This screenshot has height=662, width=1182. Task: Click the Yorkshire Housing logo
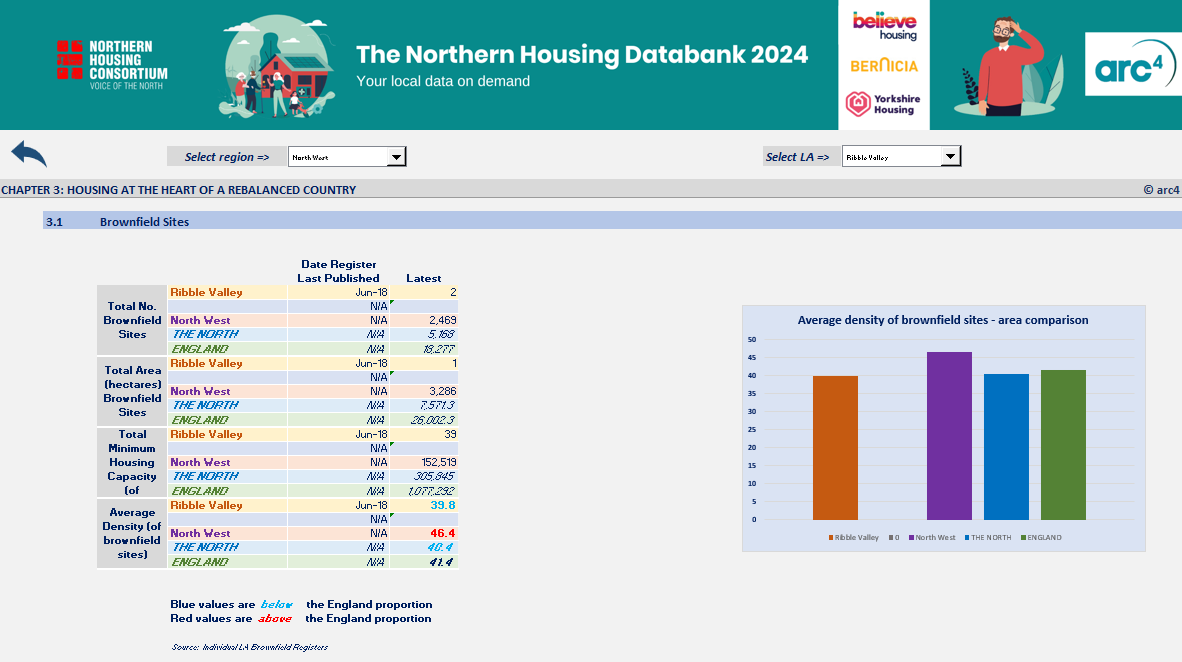[884, 103]
